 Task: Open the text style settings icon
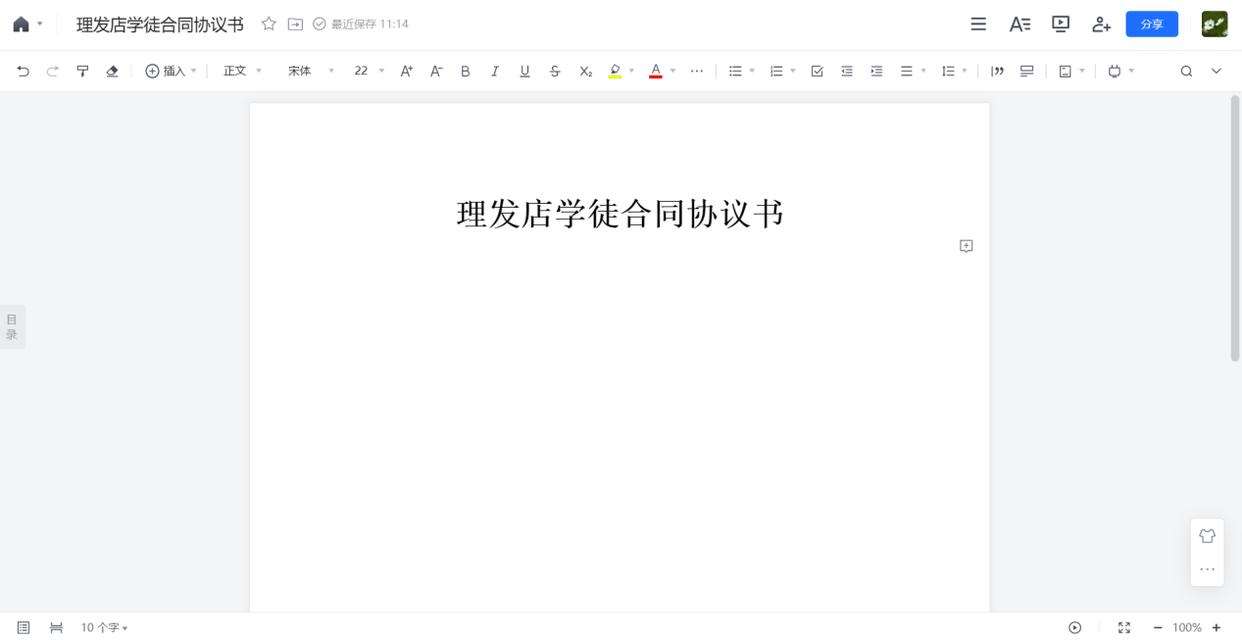click(1019, 24)
